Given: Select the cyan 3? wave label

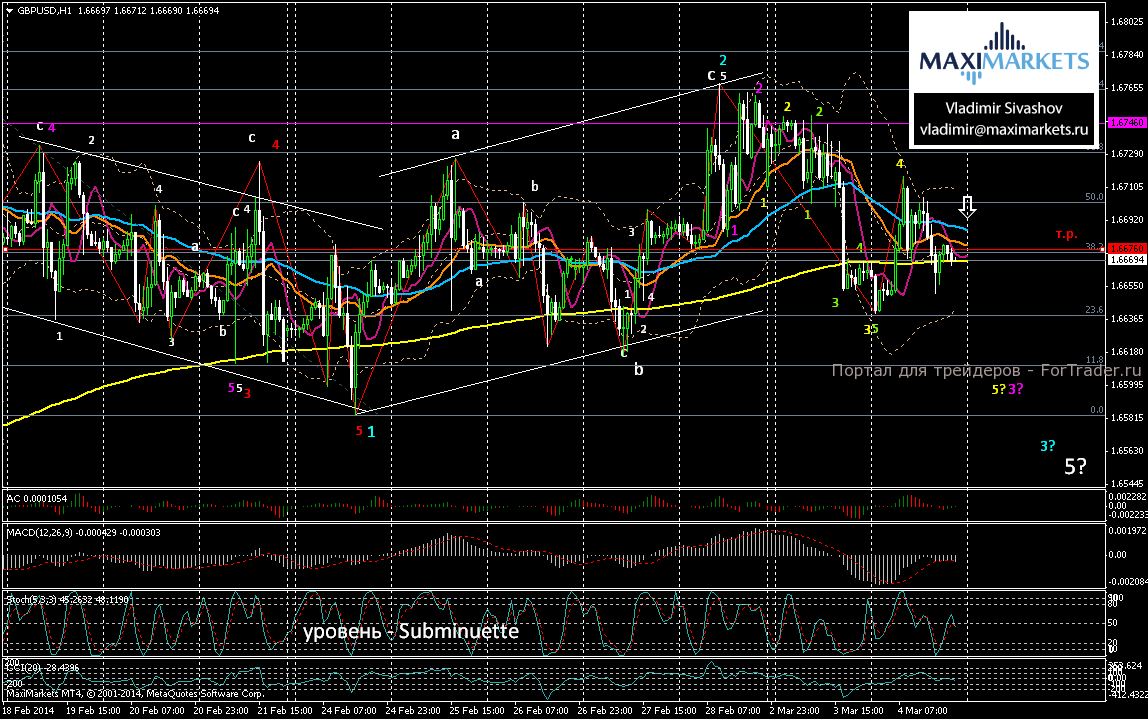Looking at the screenshot, I should point(1048,446).
